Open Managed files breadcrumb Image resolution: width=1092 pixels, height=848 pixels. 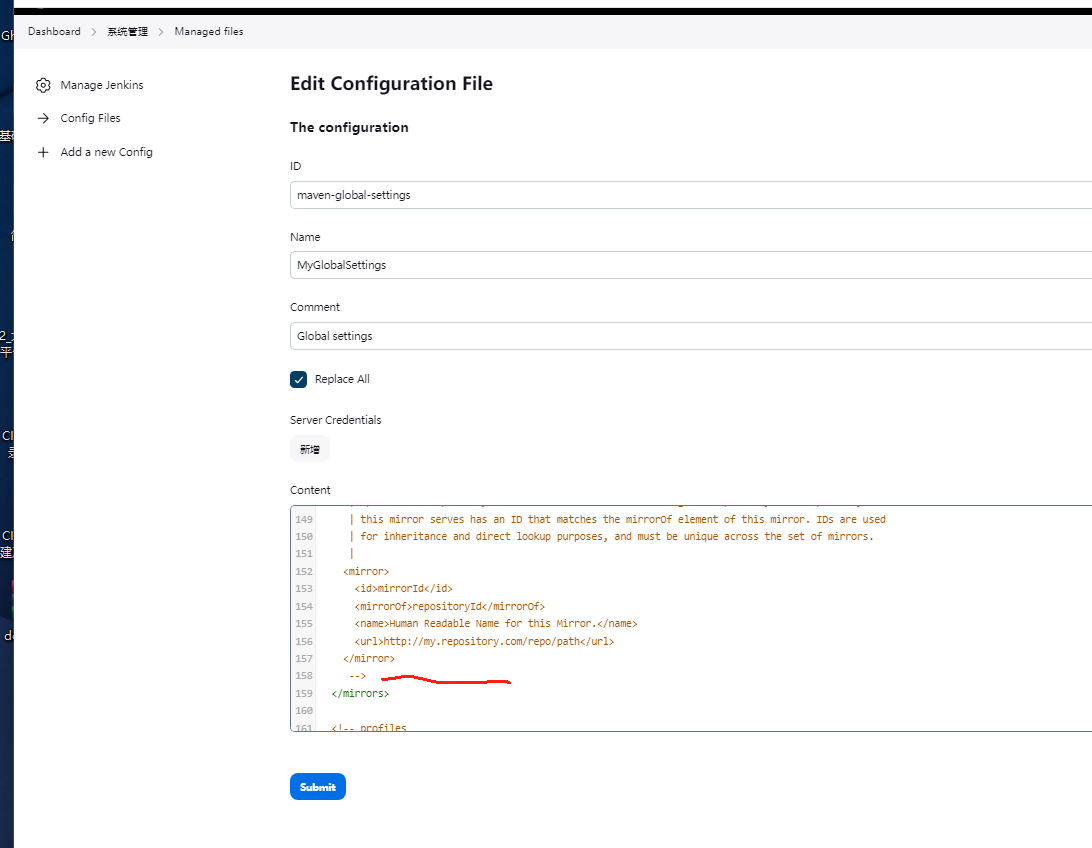coord(208,31)
